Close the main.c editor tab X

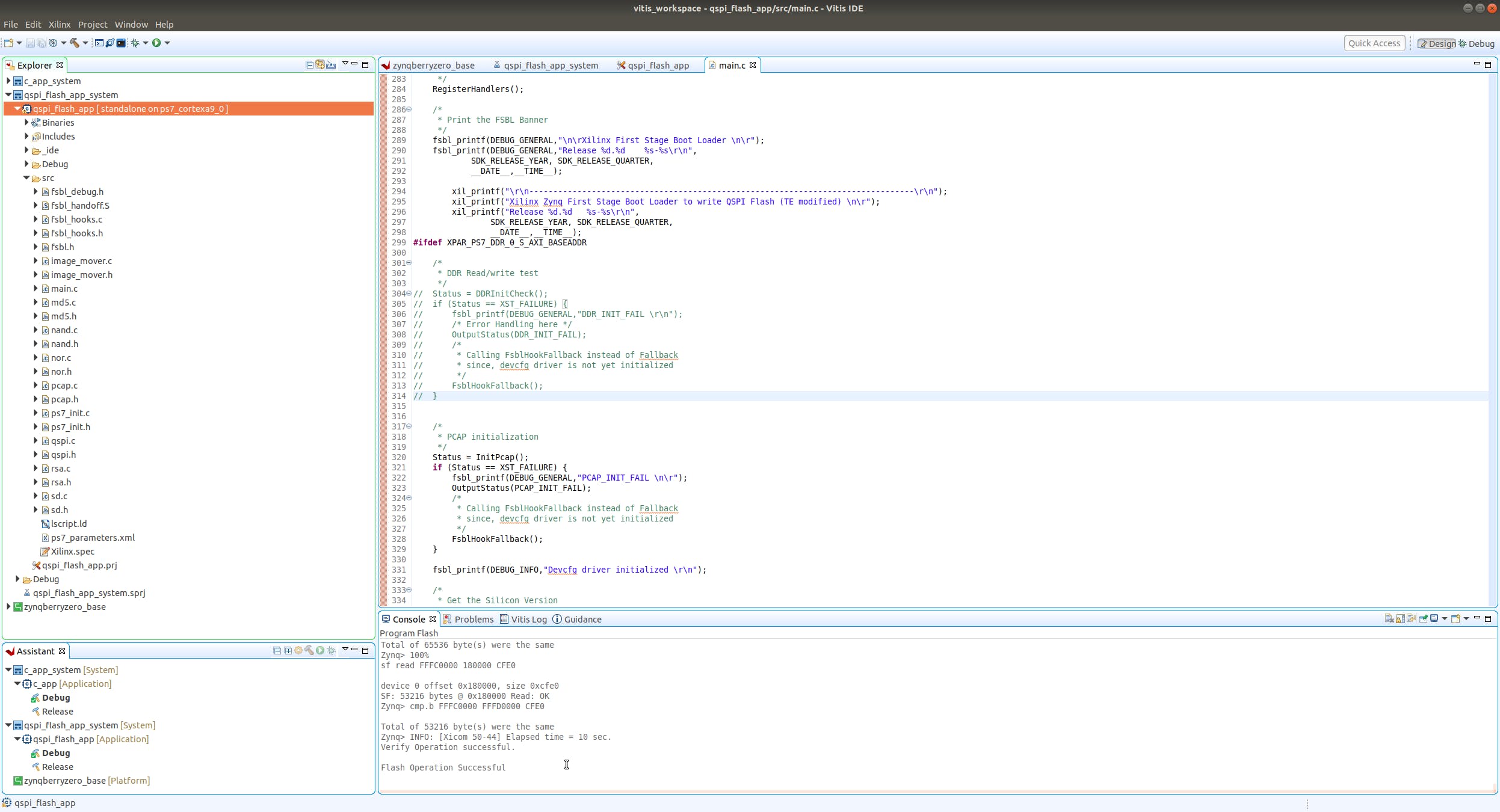coord(753,65)
